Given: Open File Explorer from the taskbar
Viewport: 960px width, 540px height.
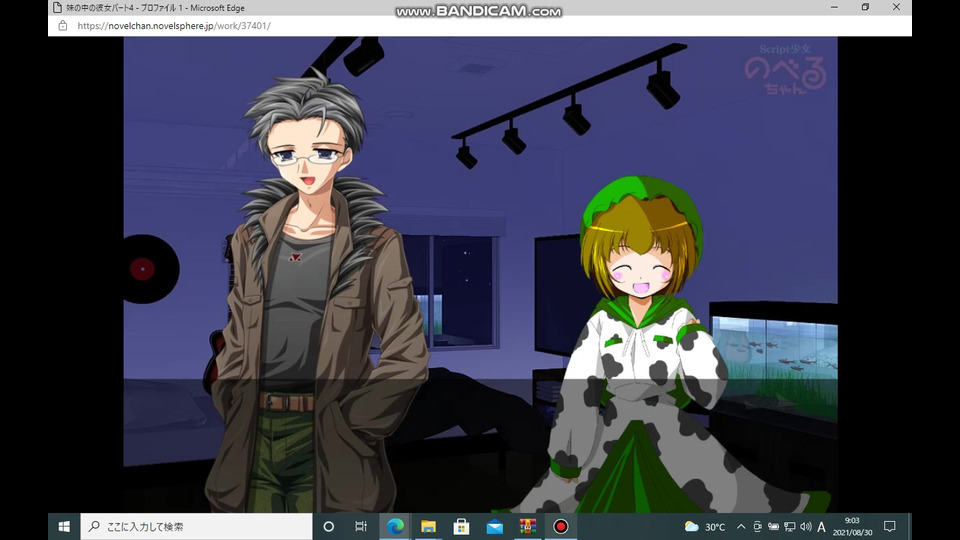Looking at the screenshot, I should click(x=428, y=527).
